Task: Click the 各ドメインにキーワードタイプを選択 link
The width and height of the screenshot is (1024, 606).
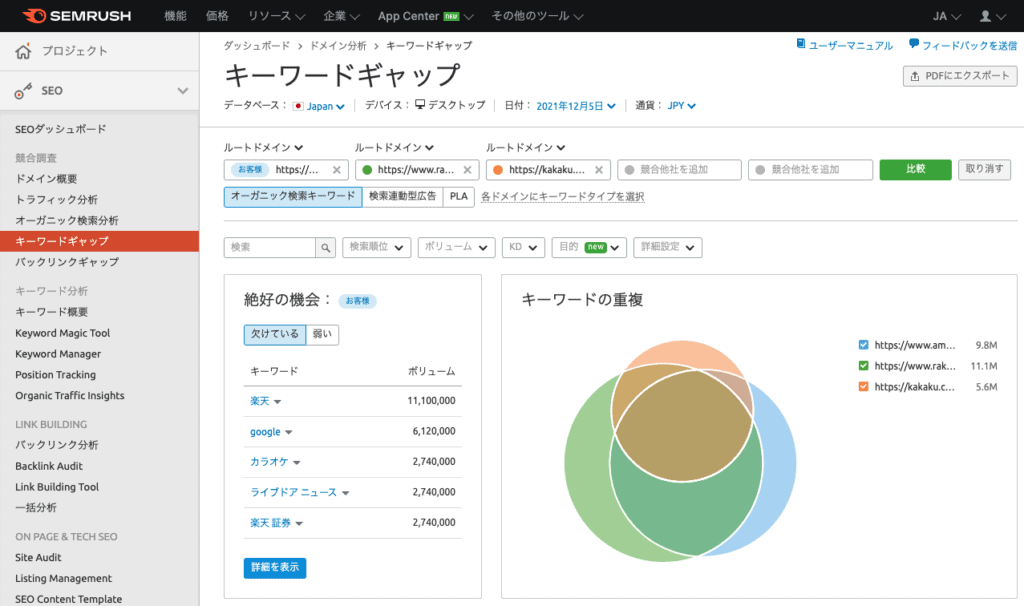Action: [x=563, y=197]
